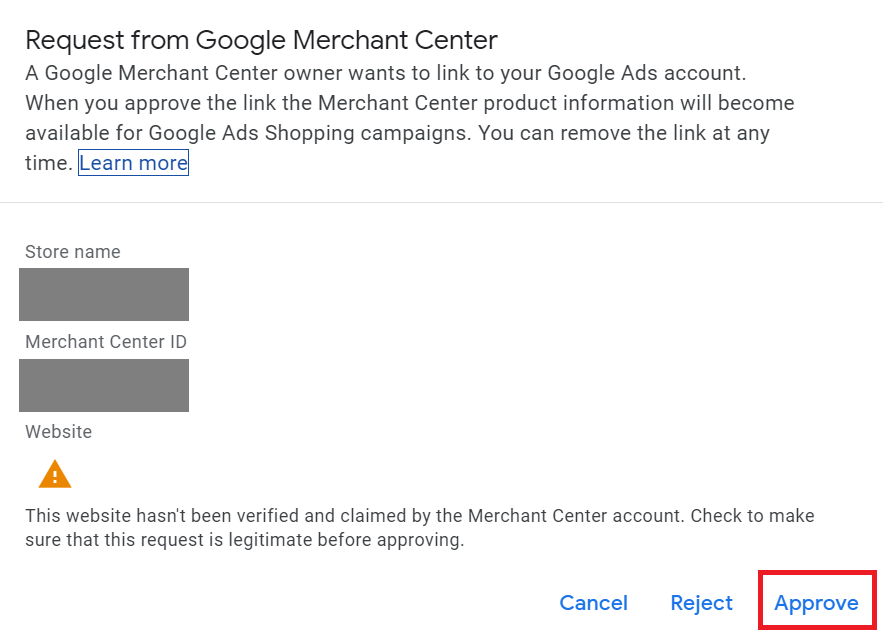883x631 pixels.
Task: Click the legitimate before approving text line
Action: 244,540
